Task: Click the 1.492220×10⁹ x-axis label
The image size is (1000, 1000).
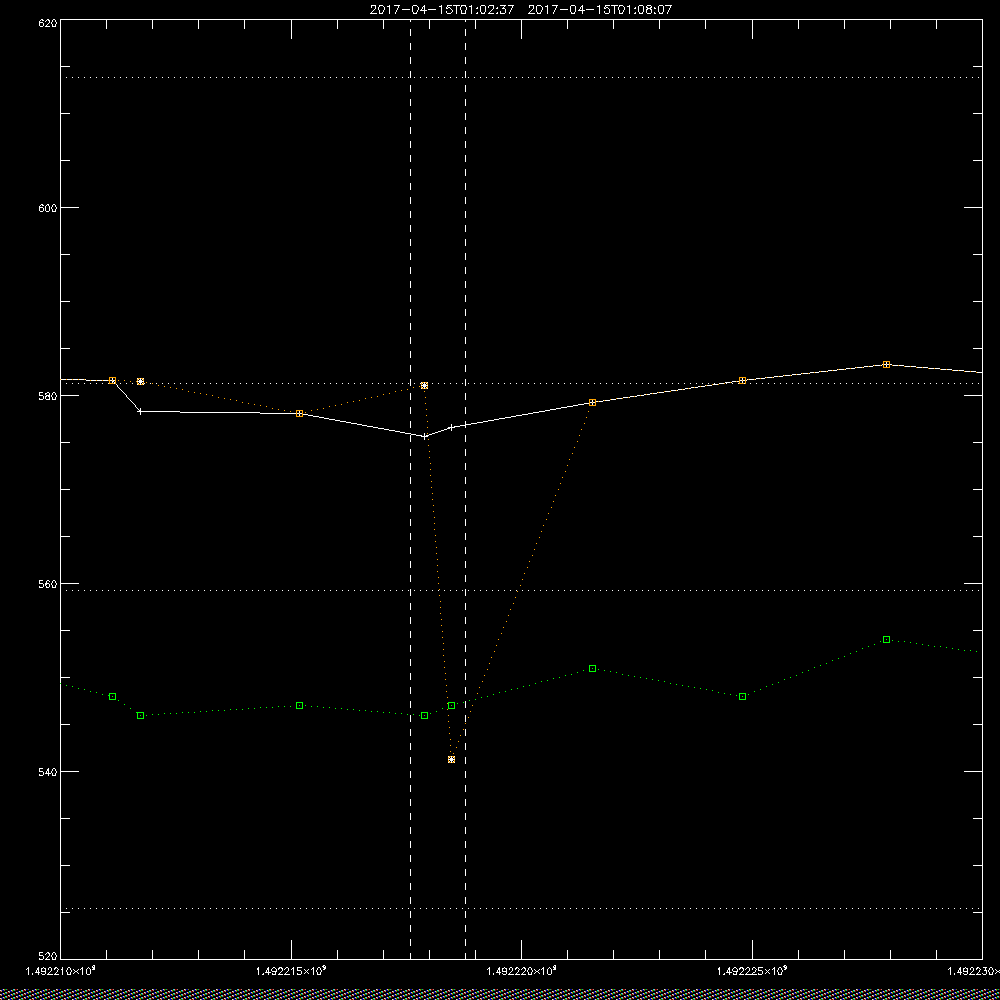Action: click(x=522, y=971)
